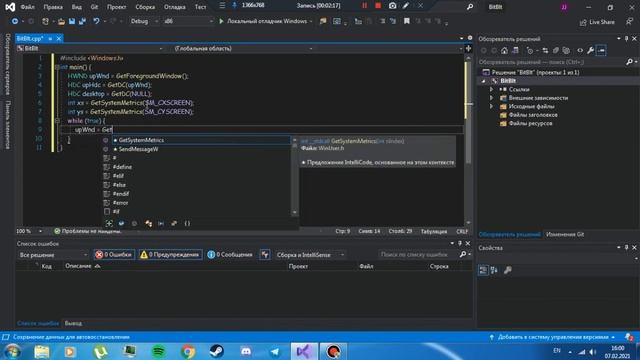Open Steam from the taskbar
Screen dimensions: 640x360
[217, 351]
